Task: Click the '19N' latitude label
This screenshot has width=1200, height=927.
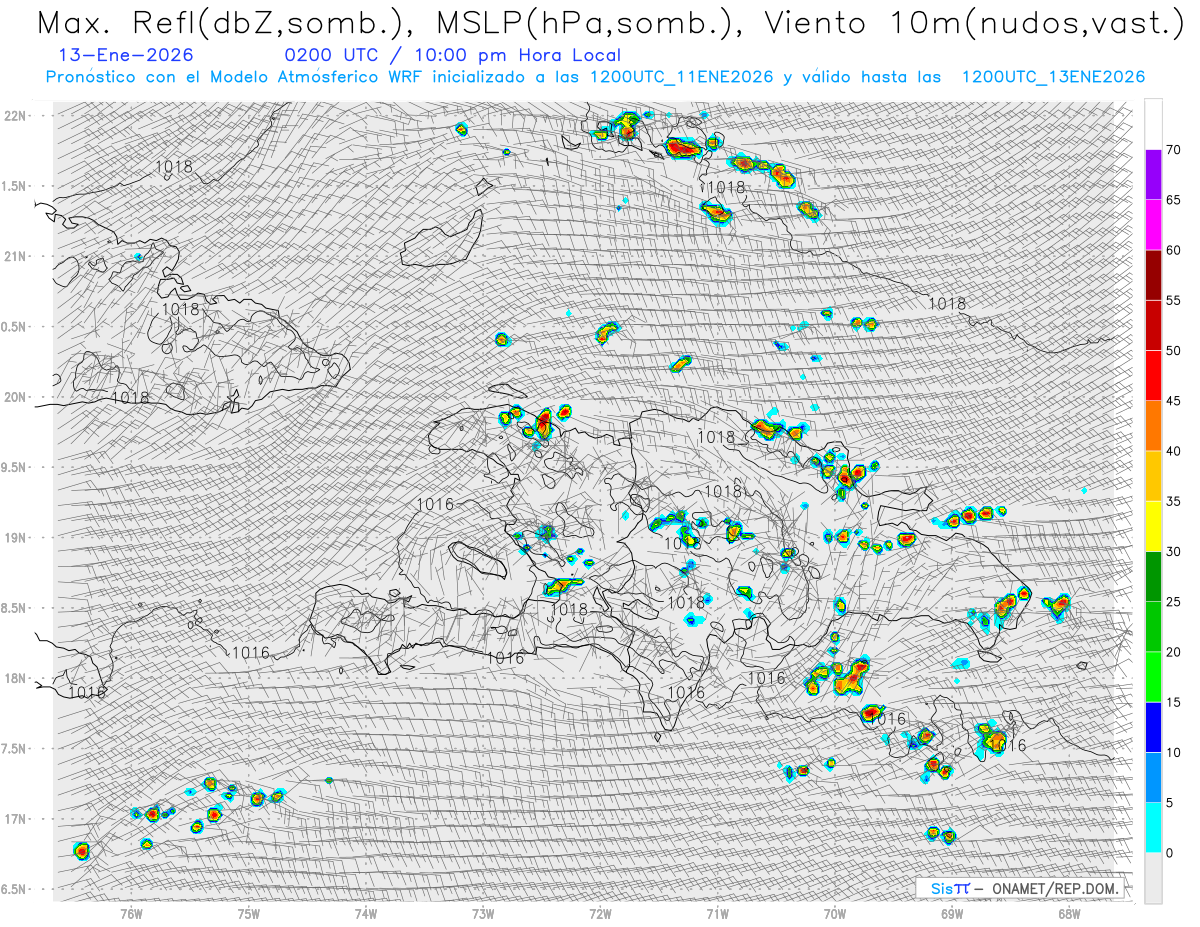Action: (15, 538)
